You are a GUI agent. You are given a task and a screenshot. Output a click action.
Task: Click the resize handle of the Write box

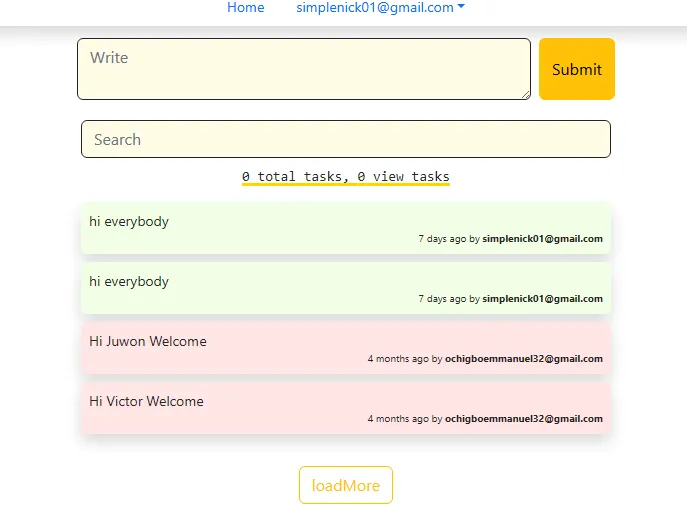coord(524,94)
